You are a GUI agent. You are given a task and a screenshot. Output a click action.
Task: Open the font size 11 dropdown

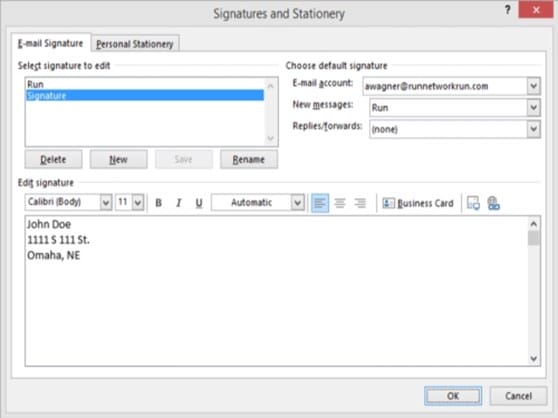[138, 203]
